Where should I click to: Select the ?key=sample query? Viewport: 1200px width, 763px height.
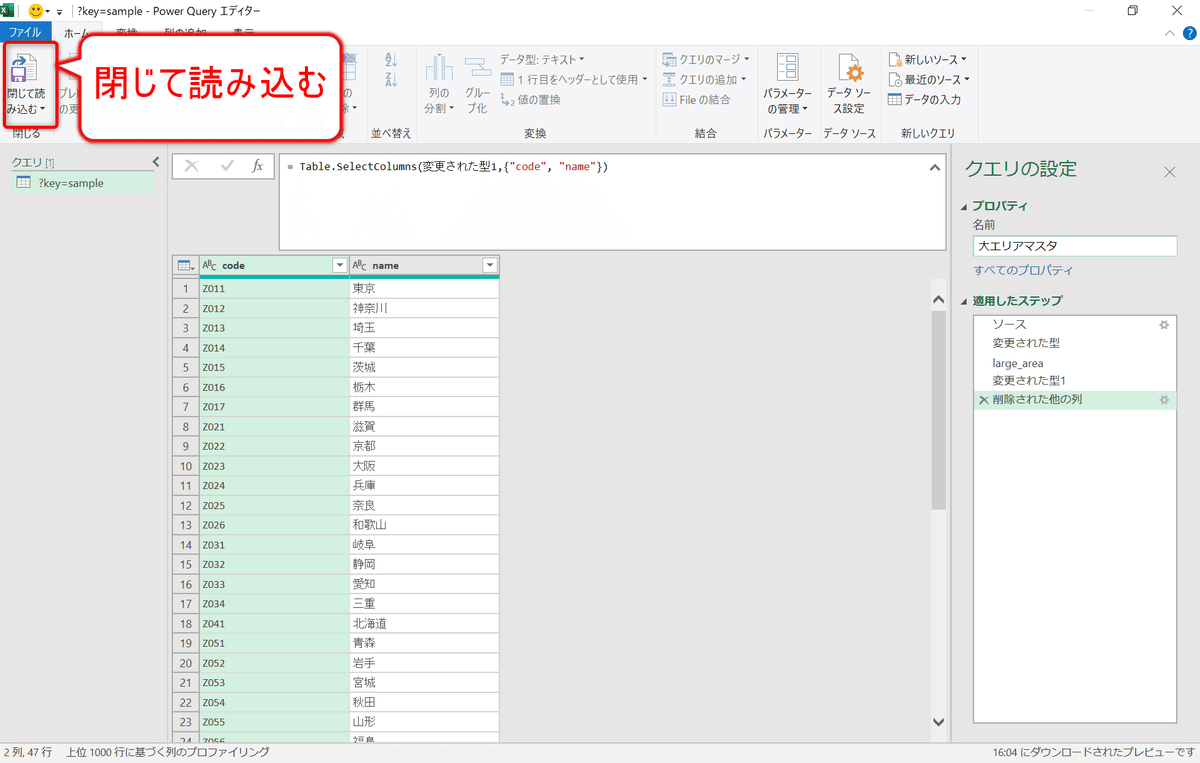(82, 183)
